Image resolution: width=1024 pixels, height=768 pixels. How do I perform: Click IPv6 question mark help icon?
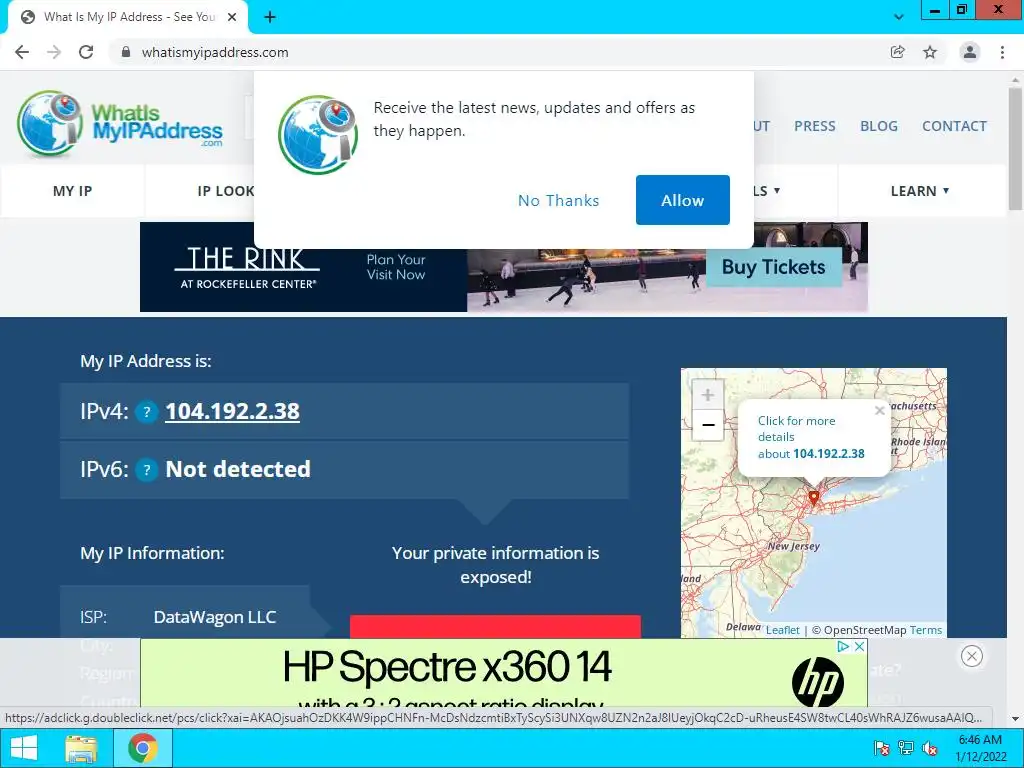pos(146,470)
